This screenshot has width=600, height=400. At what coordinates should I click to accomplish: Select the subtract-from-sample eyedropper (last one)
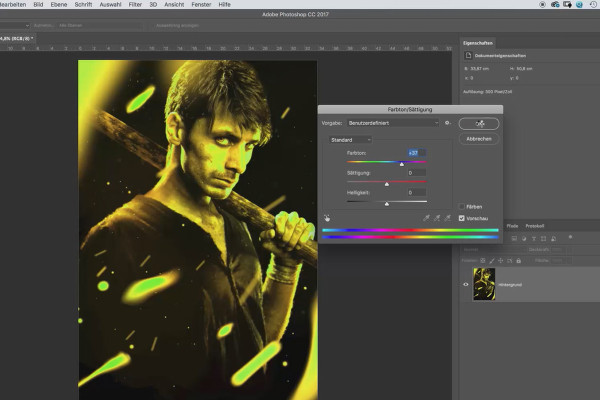[447, 218]
